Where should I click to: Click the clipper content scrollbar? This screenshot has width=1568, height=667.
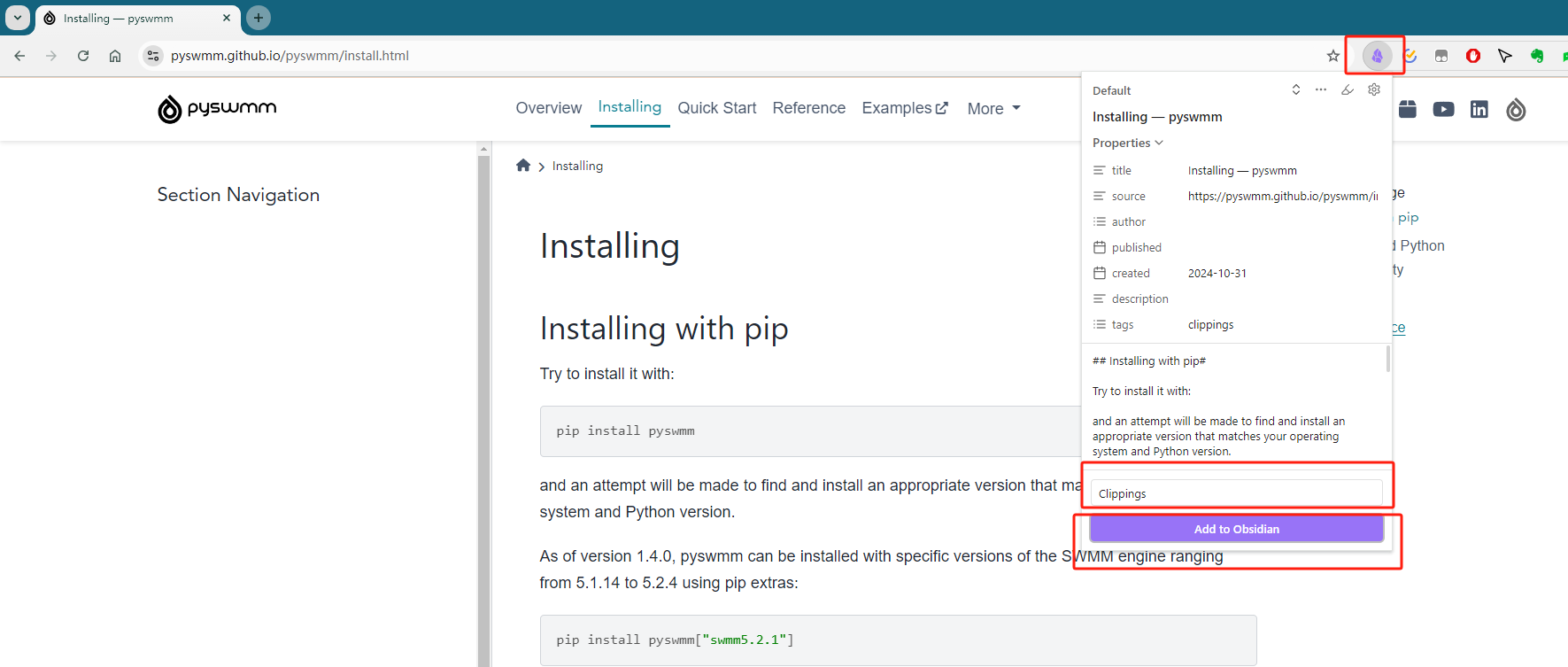point(1387,359)
